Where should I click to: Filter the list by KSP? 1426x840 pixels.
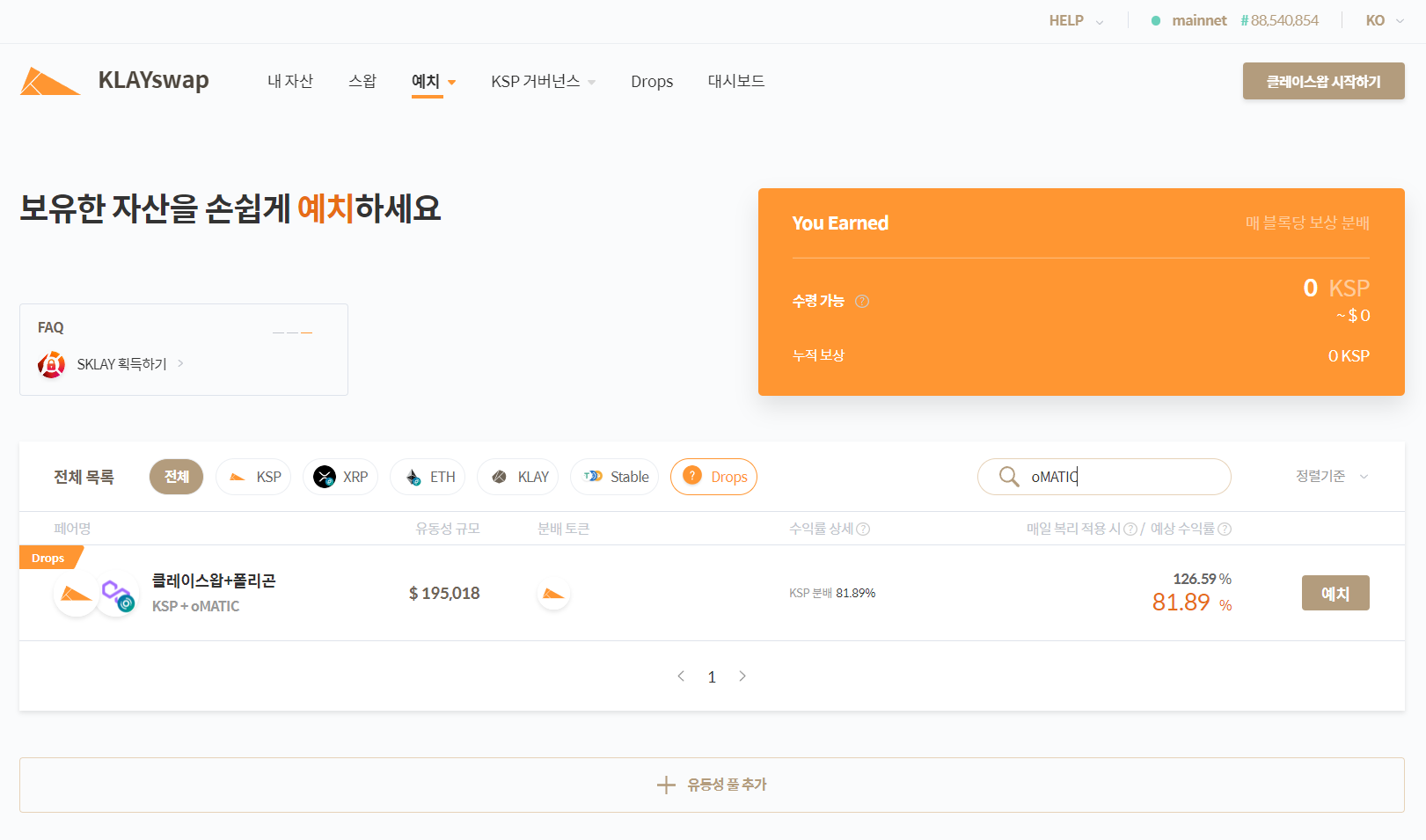(253, 477)
